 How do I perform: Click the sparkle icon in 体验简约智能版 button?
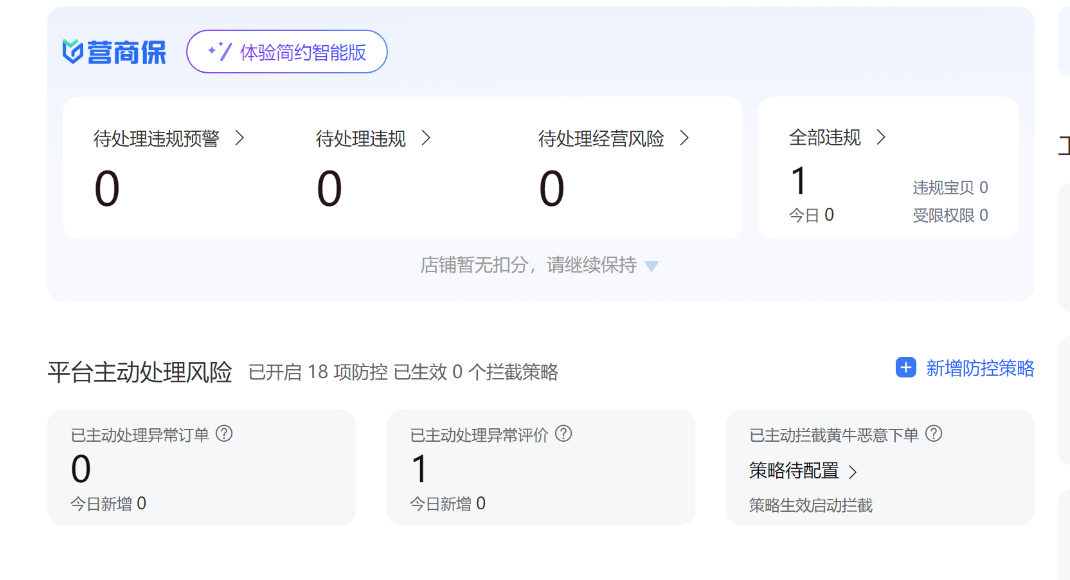coord(219,52)
